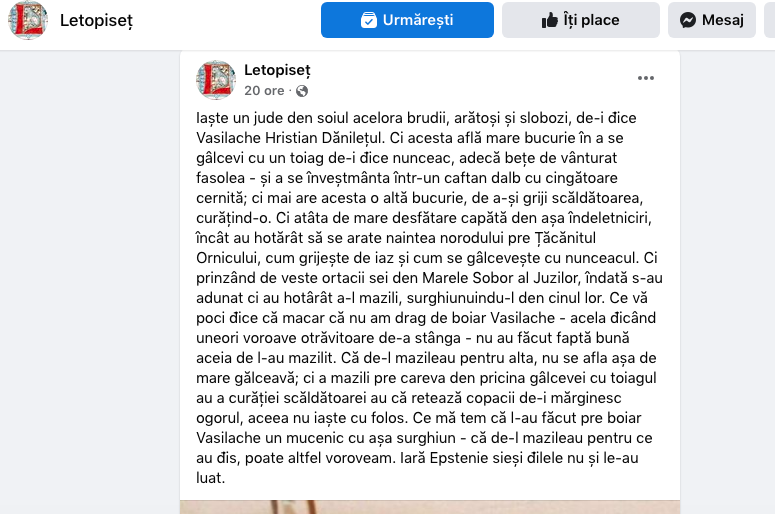775x514 pixels.
Task: Click the Messenger icon beside Mesaj
Action: [x=688, y=20]
